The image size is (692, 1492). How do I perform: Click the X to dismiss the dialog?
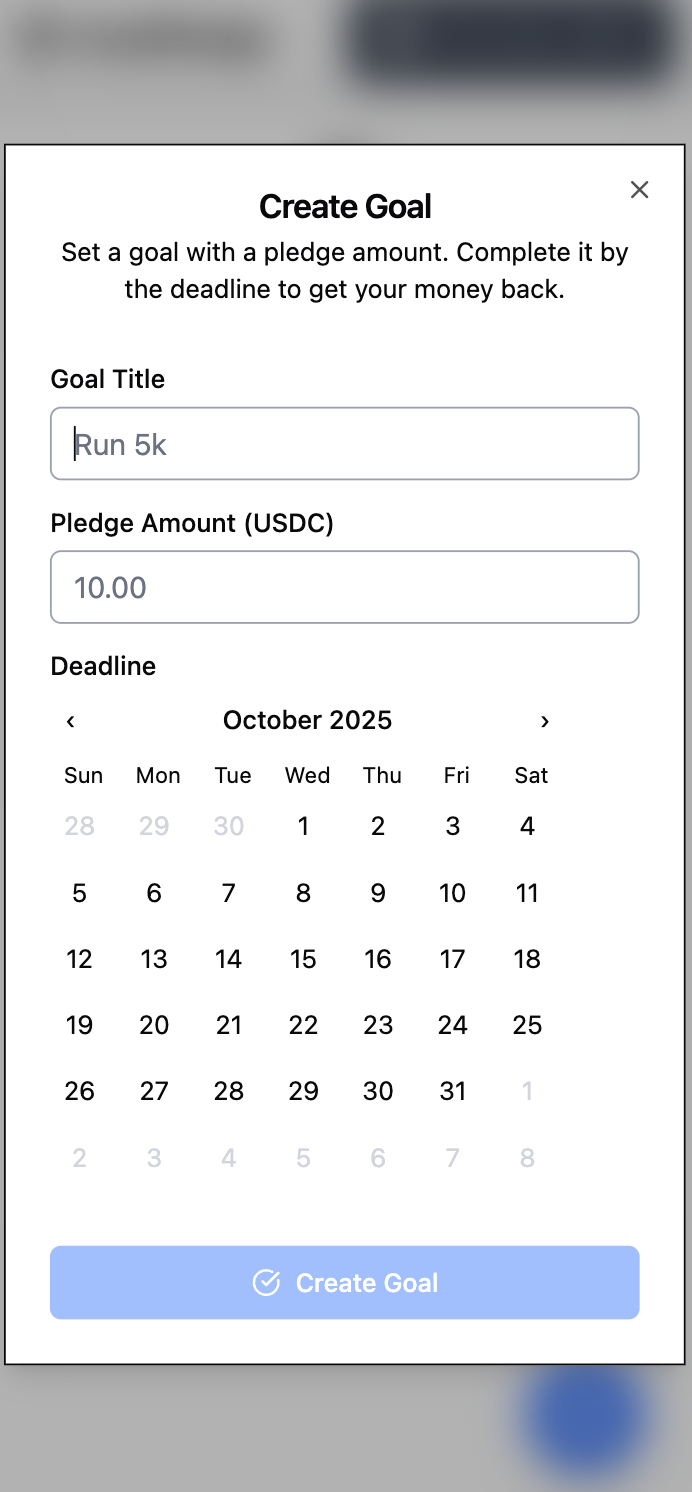click(x=639, y=189)
